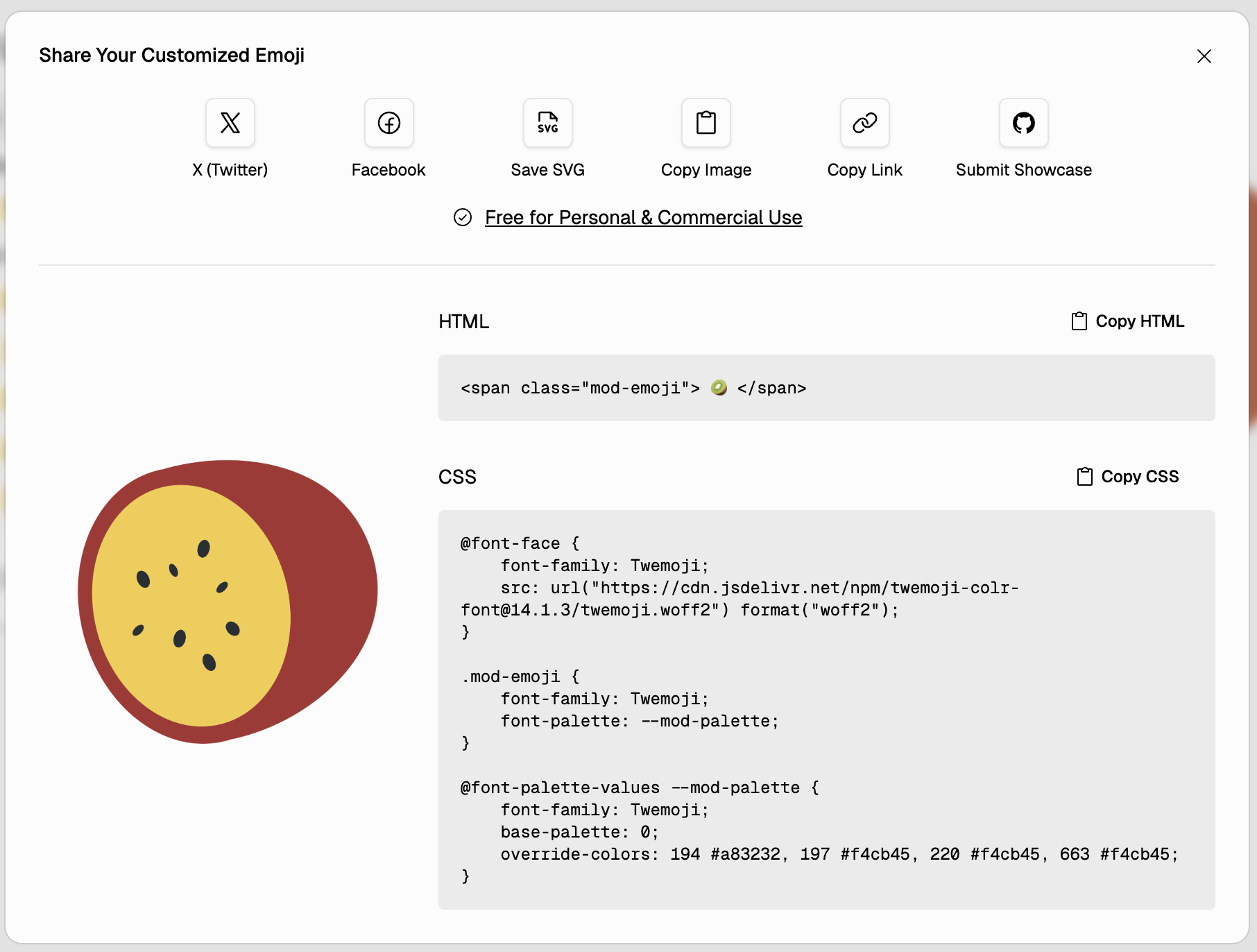Click the Copy HTML button

point(1138,321)
